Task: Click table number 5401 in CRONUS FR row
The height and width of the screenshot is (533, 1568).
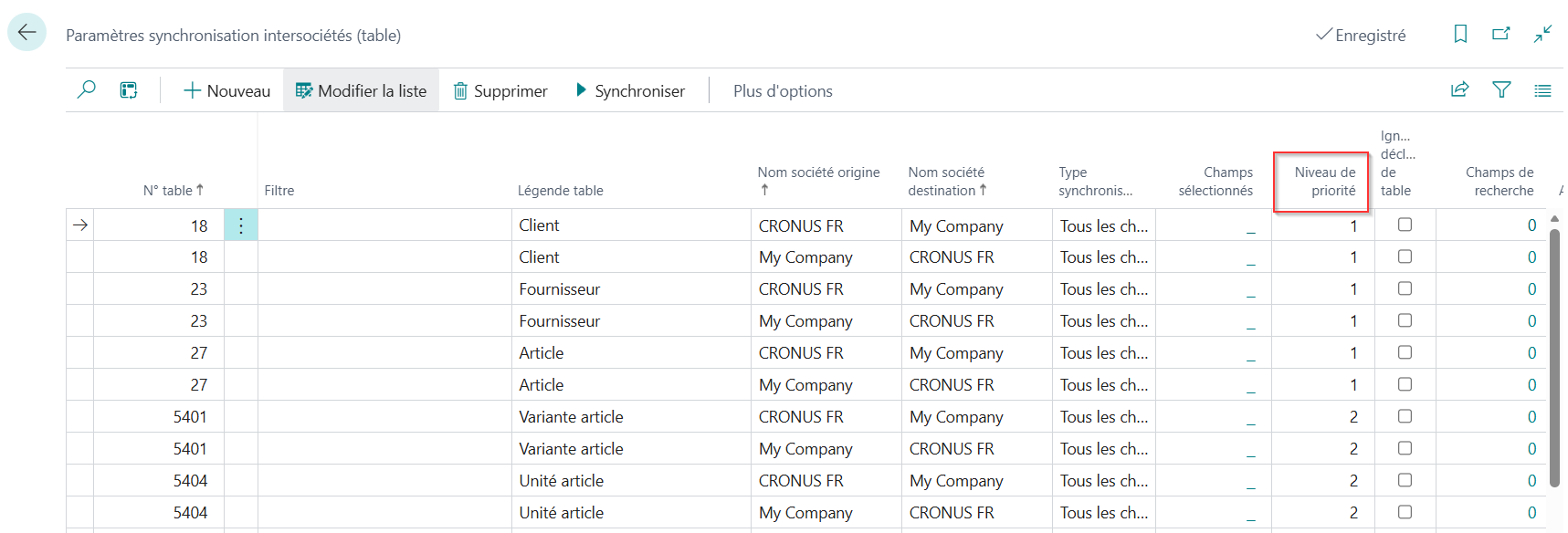Action: point(190,417)
